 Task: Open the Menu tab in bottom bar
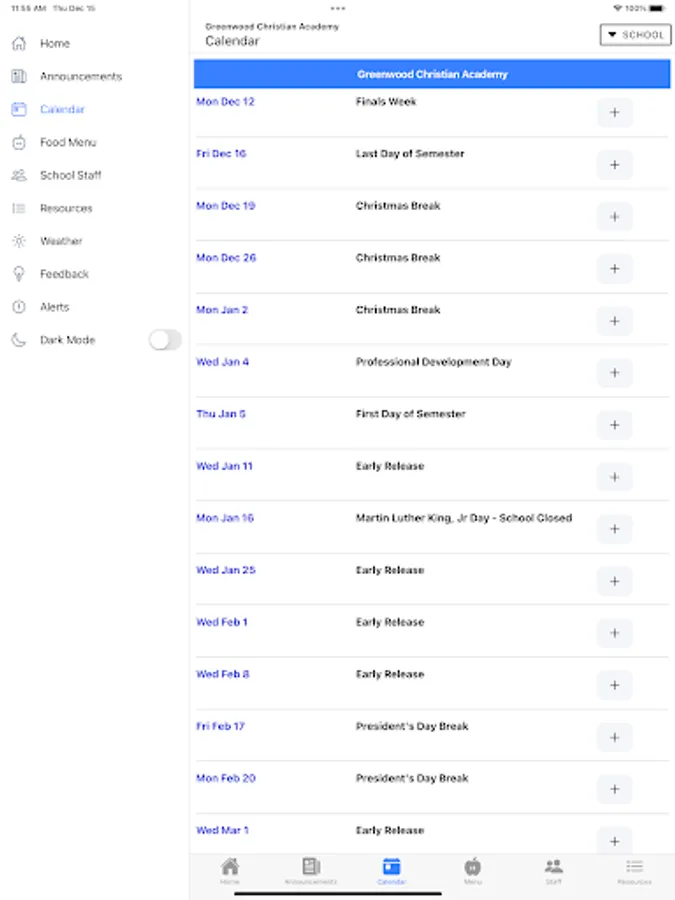pos(472,871)
